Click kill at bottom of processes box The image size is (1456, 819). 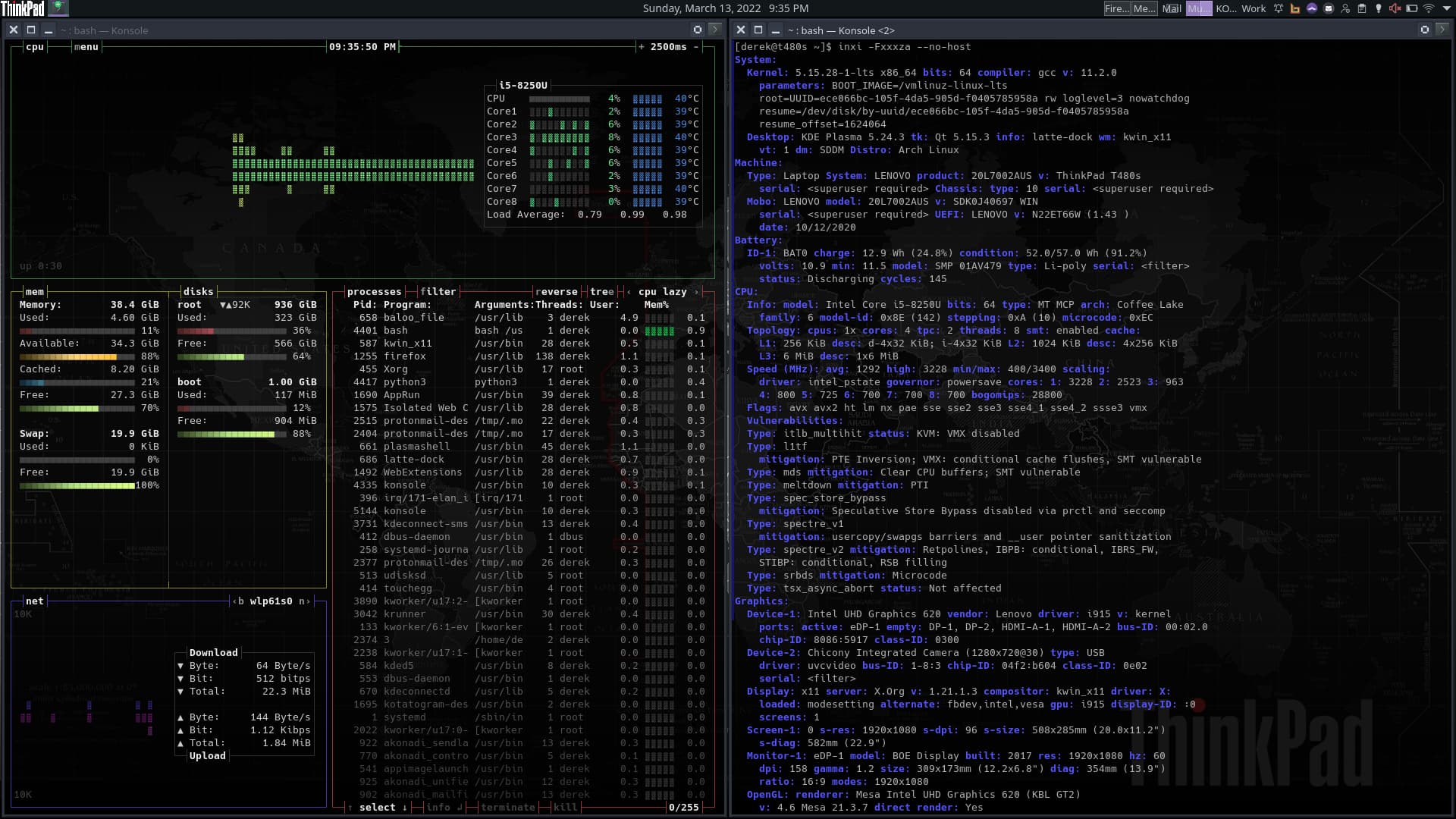[565, 808]
